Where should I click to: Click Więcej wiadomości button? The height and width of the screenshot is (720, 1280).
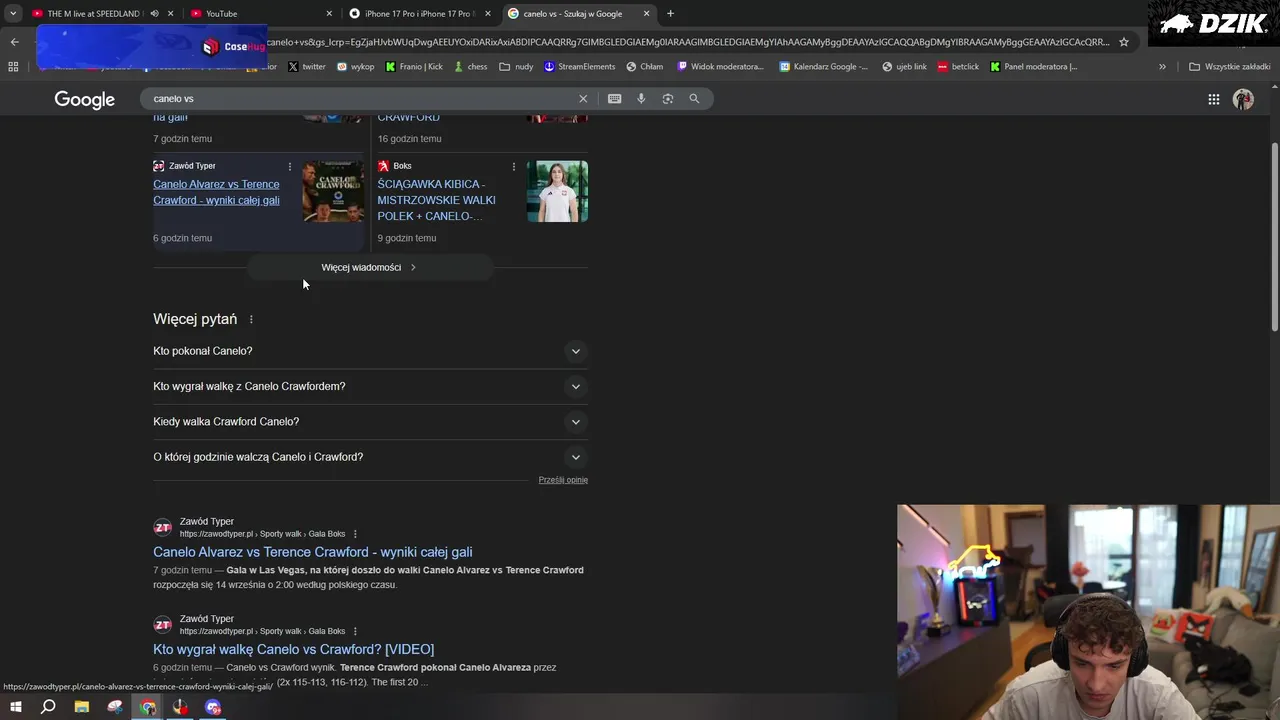tap(369, 267)
